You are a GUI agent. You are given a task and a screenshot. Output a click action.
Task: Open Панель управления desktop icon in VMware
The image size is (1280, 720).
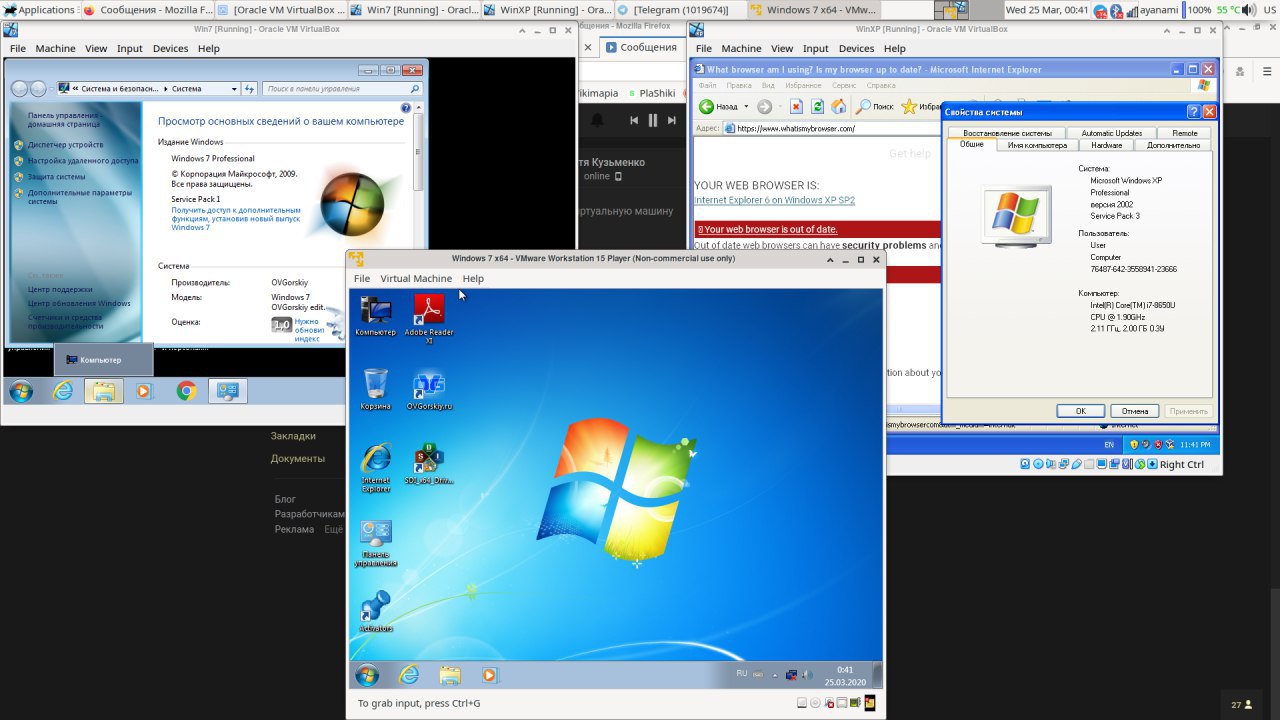pos(376,543)
